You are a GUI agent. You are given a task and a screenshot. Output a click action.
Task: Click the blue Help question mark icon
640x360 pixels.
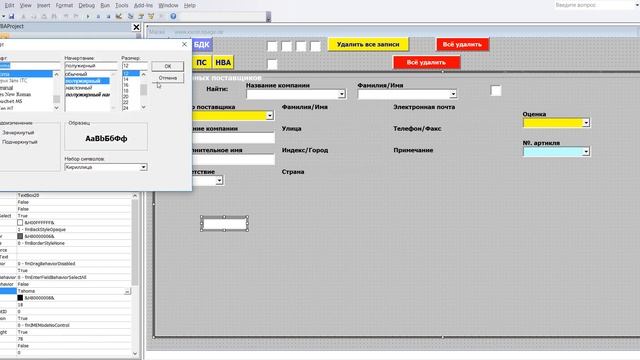pos(173,16)
